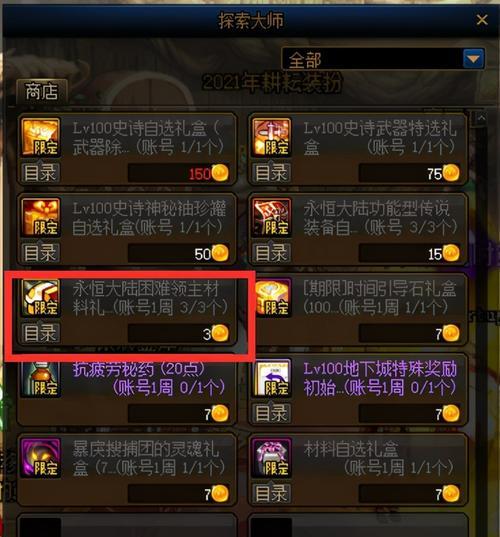Select the 暴戾搜捕团的灵魂礼盒 icon
Image resolution: width=500 pixels, height=537 pixels.
tap(41, 458)
